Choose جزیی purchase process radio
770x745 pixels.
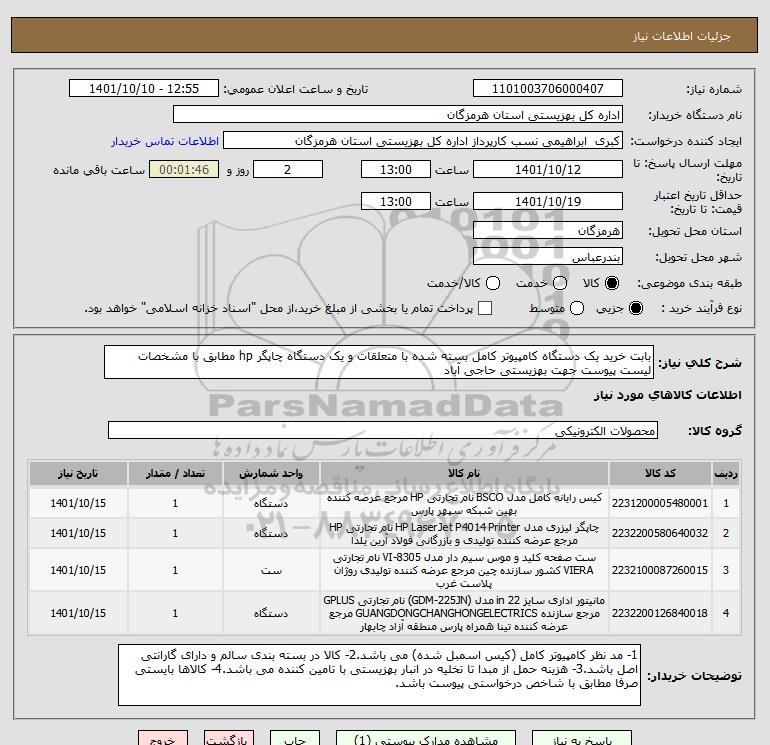point(635,308)
